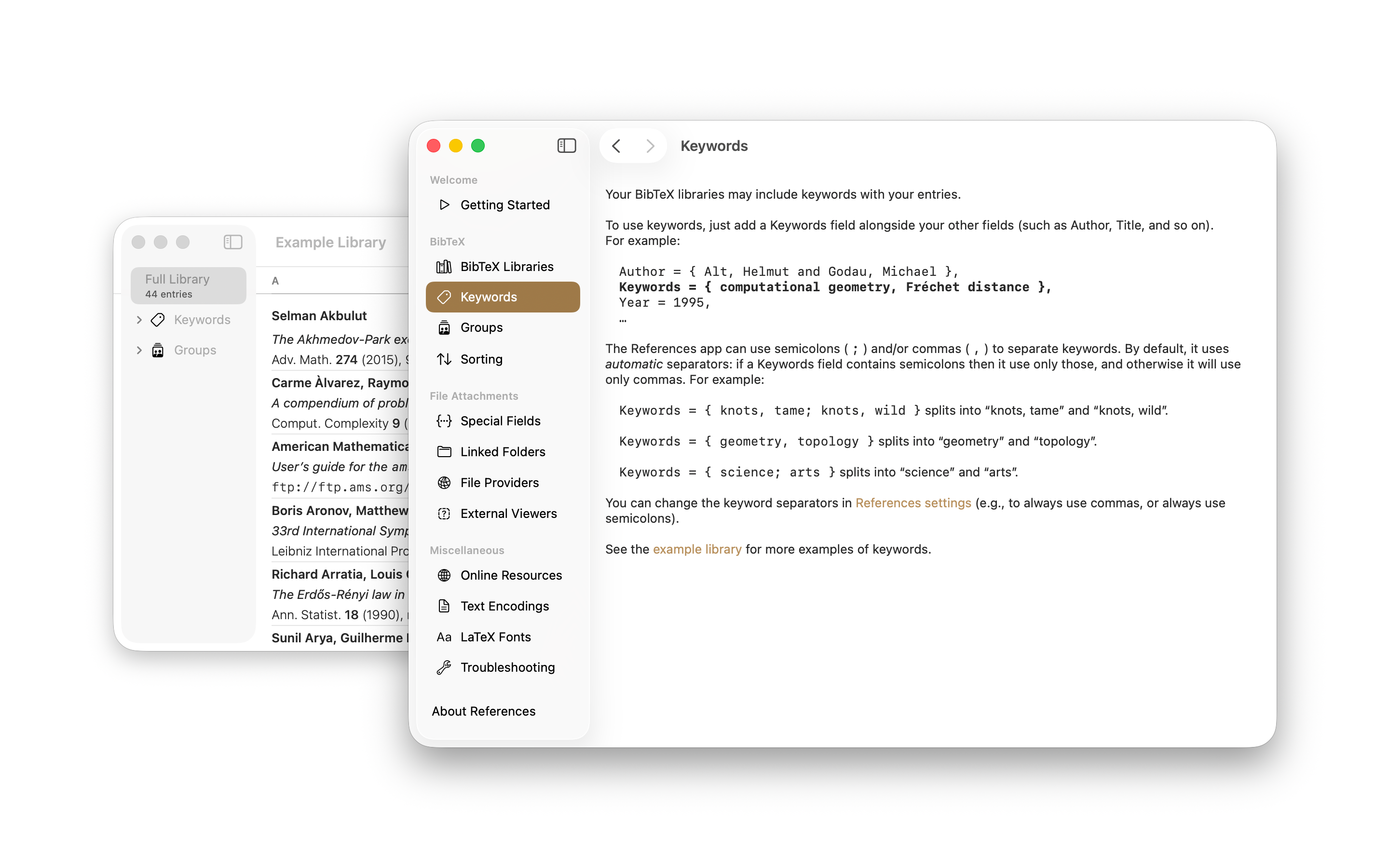Click the Sorting arrows icon

pyautogui.click(x=444, y=359)
